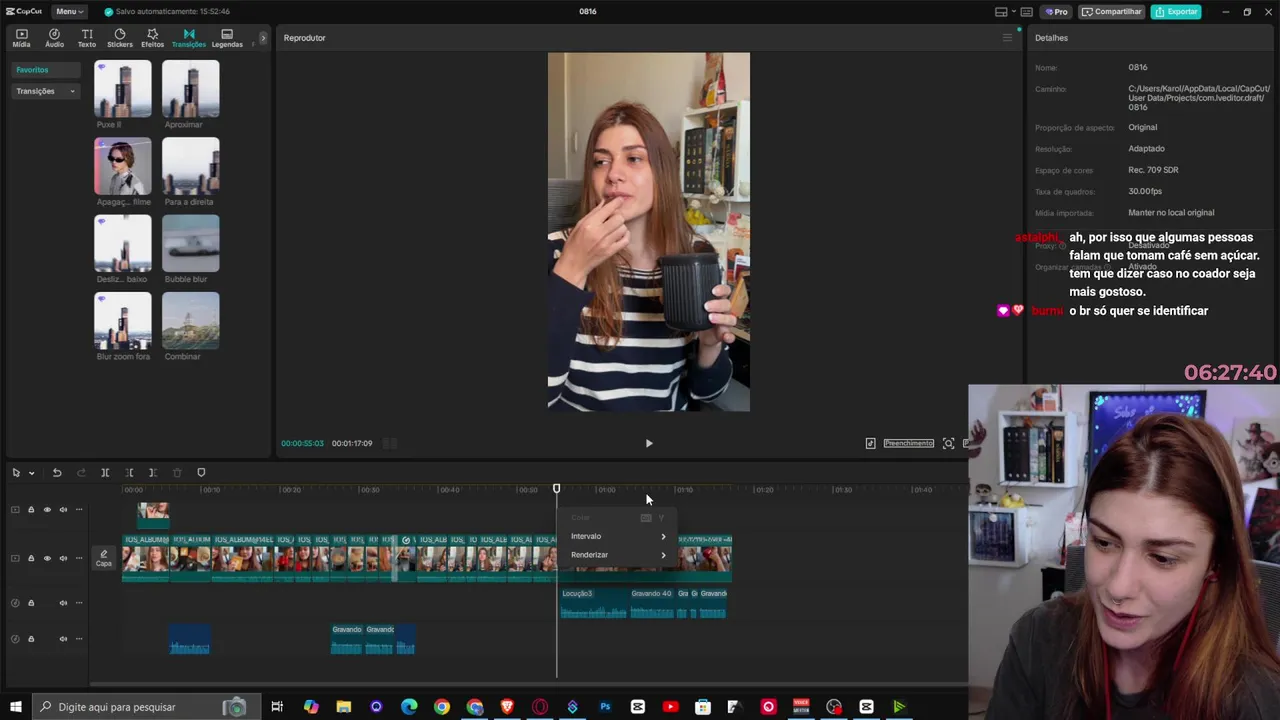
Task: Select the pointer selection tool
Action: pyautogui.click(x=16, y=473)
